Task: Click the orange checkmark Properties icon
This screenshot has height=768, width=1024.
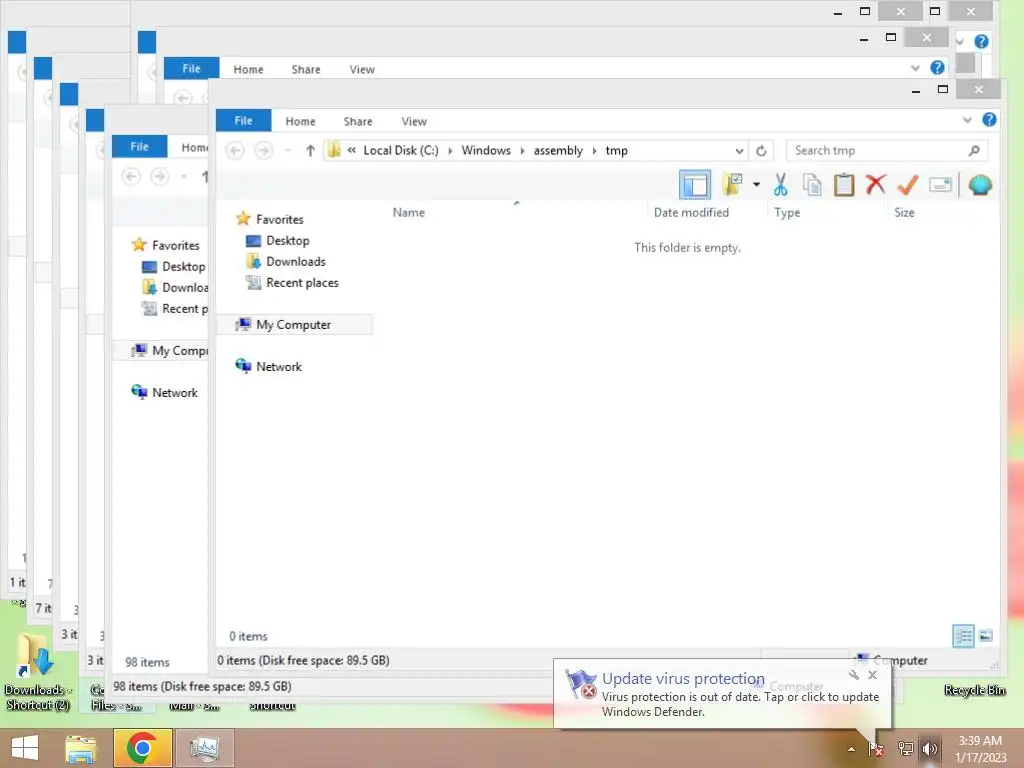Action: [908, 185]
